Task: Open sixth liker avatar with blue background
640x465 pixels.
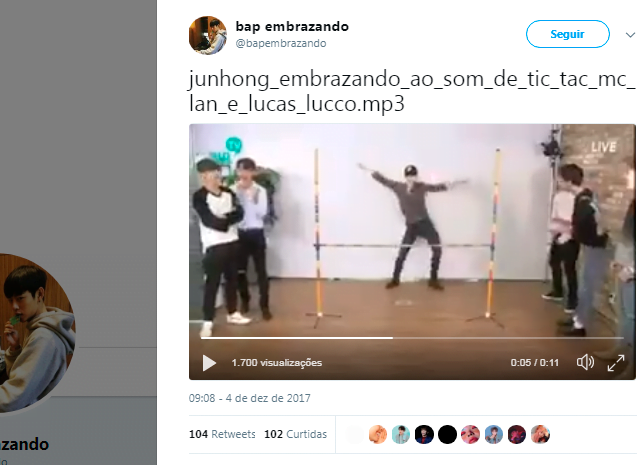Action: click(494, 434)
